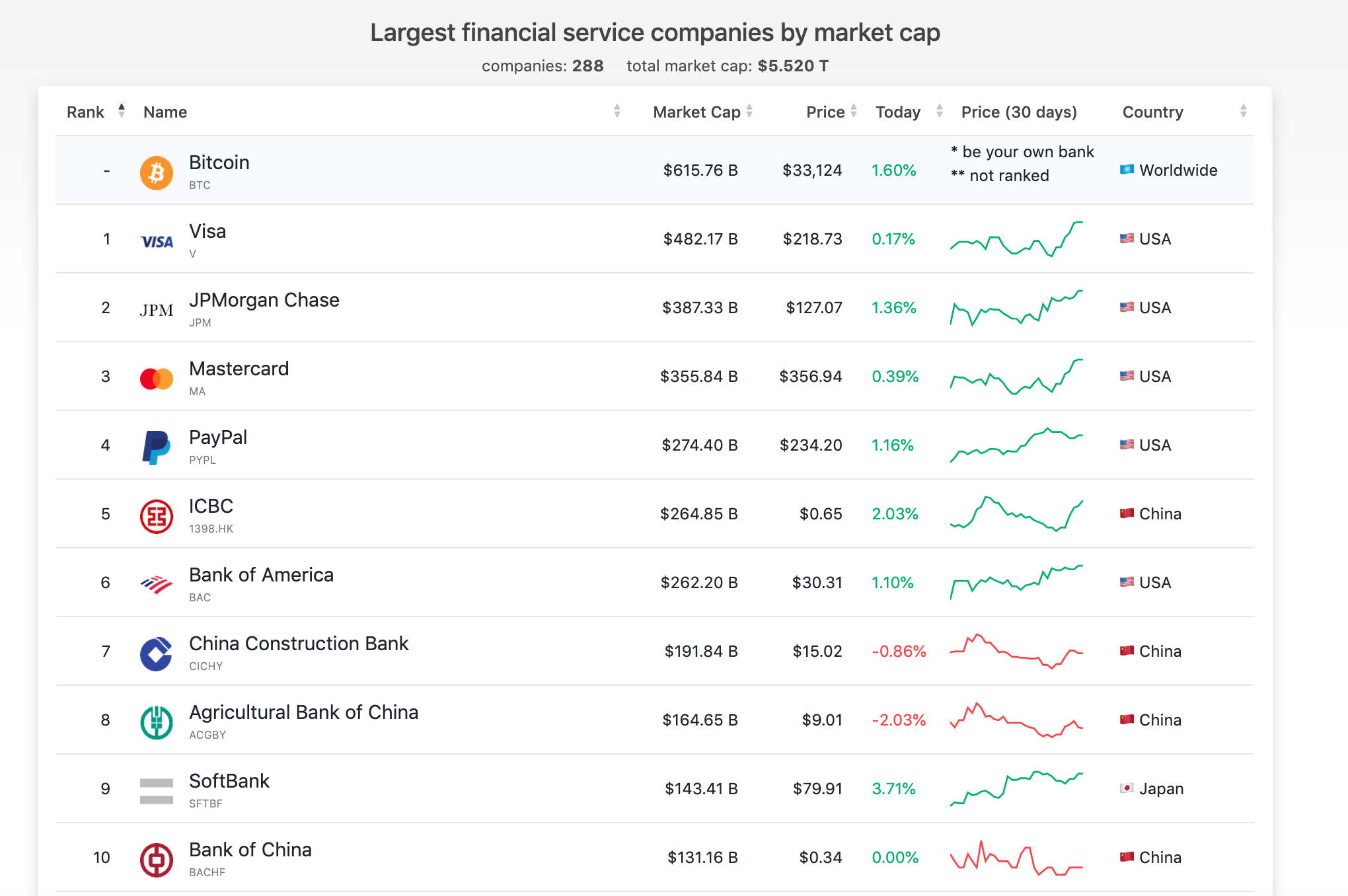The width and height of the screenshot is (1348, 896).
Task: Open the SoftBank company link
Action: (x=229, y=781)
